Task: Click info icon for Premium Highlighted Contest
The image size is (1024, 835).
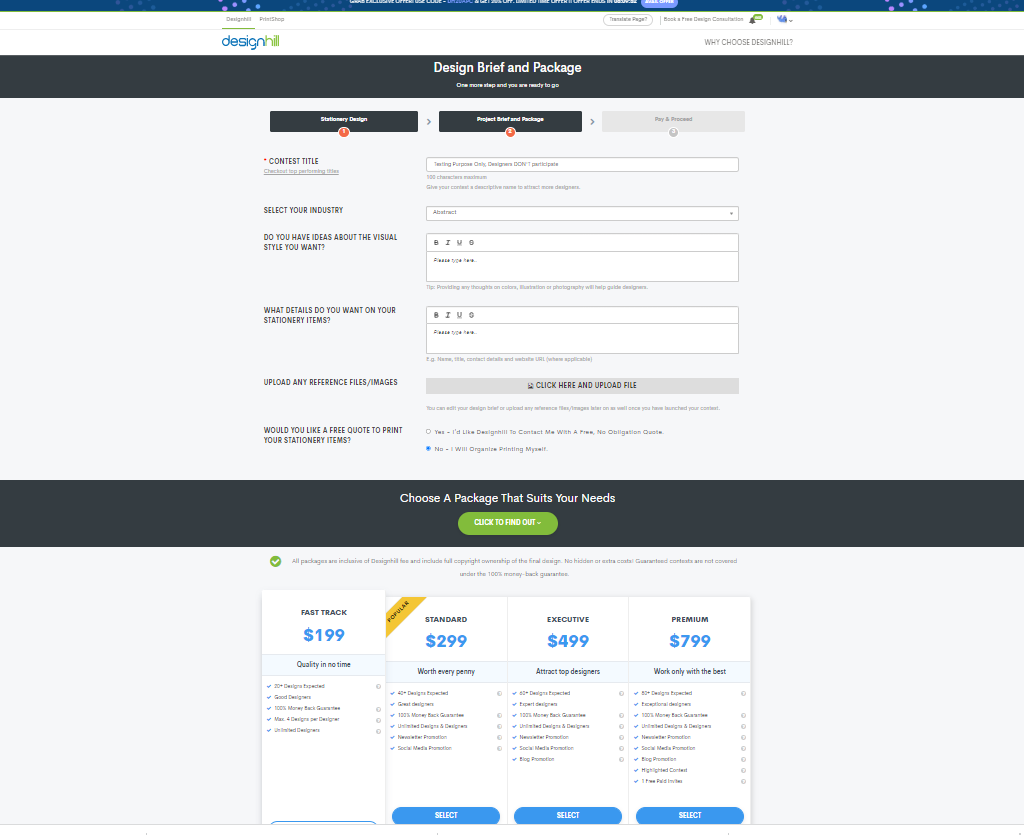Action: [x=743, y=771]
